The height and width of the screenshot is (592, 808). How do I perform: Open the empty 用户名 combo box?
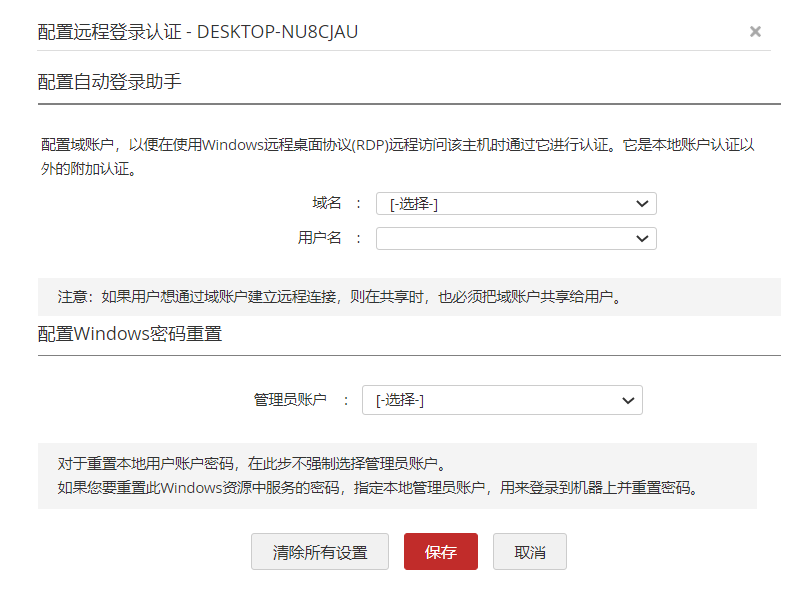coord(516,239)
